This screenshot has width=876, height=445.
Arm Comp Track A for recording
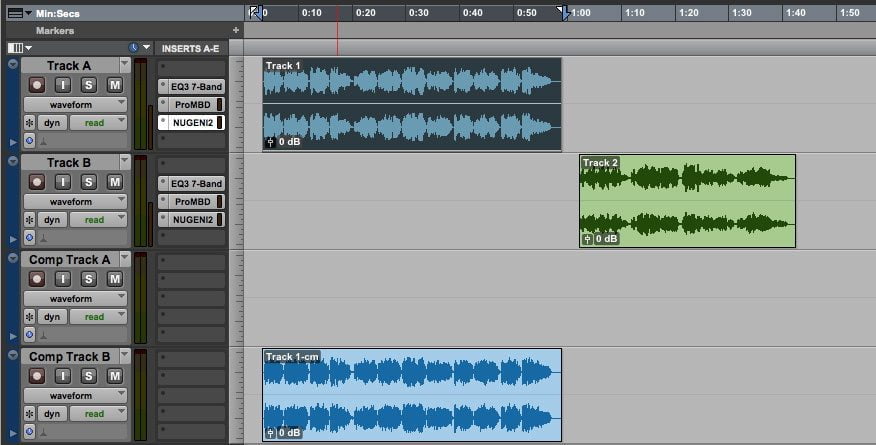pos(37,279)
